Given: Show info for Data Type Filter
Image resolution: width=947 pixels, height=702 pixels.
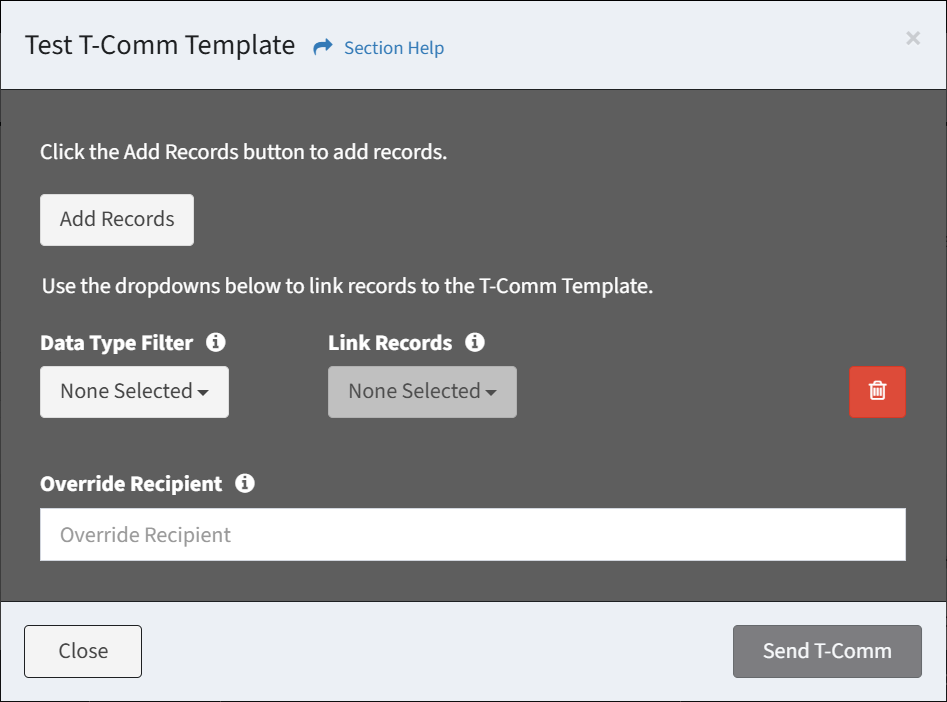Looking at the screenshot, I should click(x=216, y=343).
